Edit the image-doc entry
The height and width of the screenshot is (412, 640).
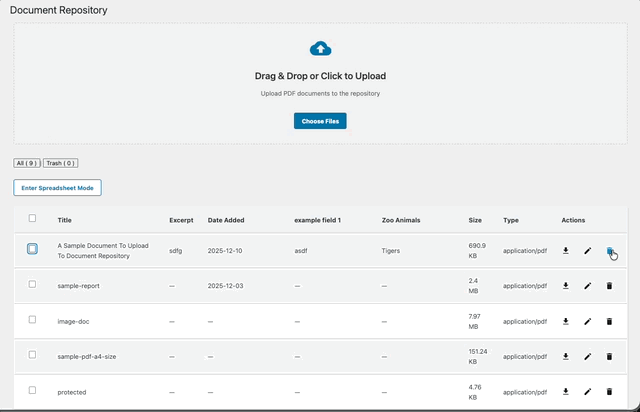click(588, 321)
